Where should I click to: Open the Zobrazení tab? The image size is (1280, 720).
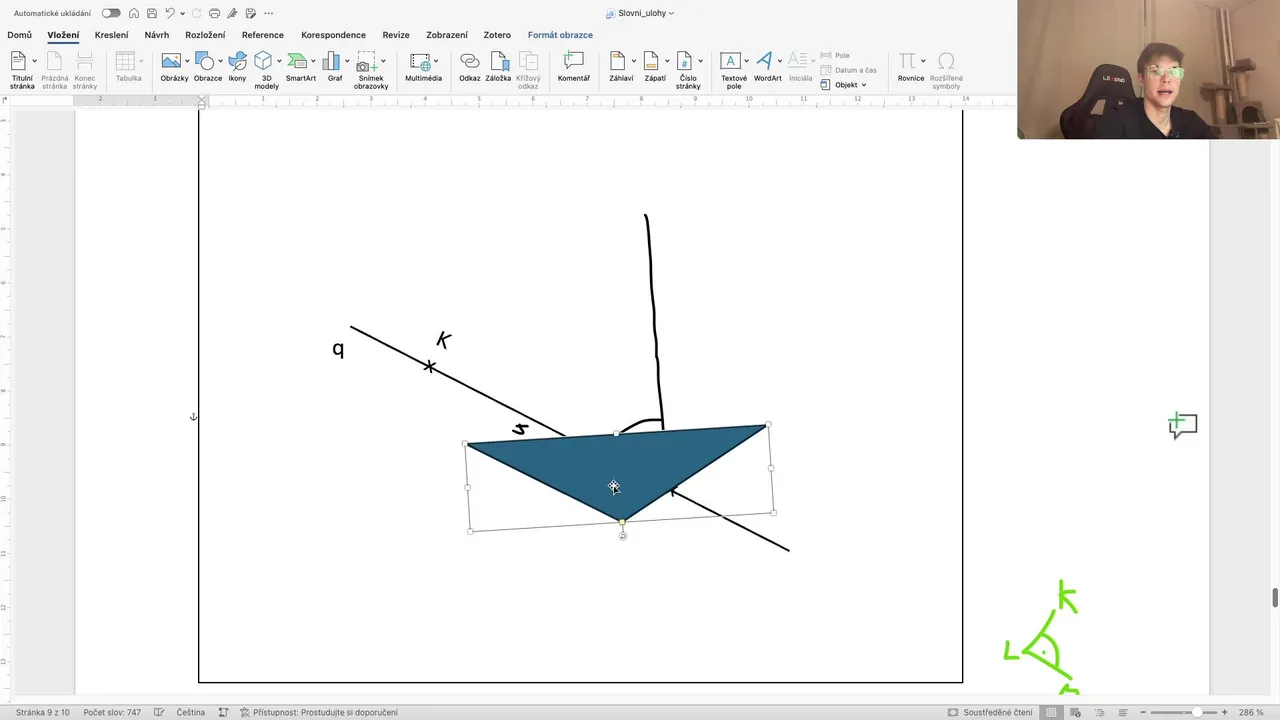pos(447,35)
